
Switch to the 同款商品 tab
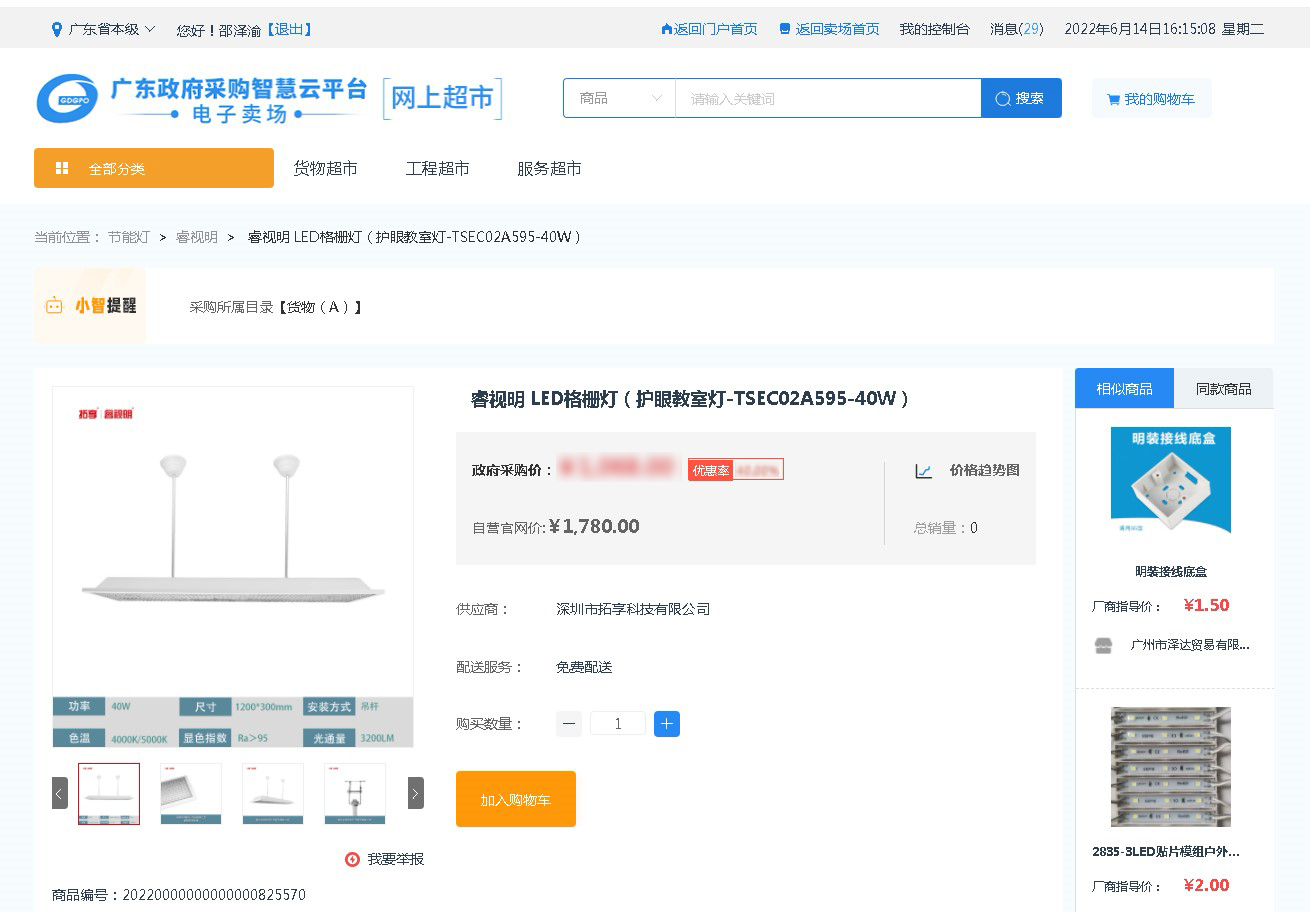click(x=1223, y=389)
